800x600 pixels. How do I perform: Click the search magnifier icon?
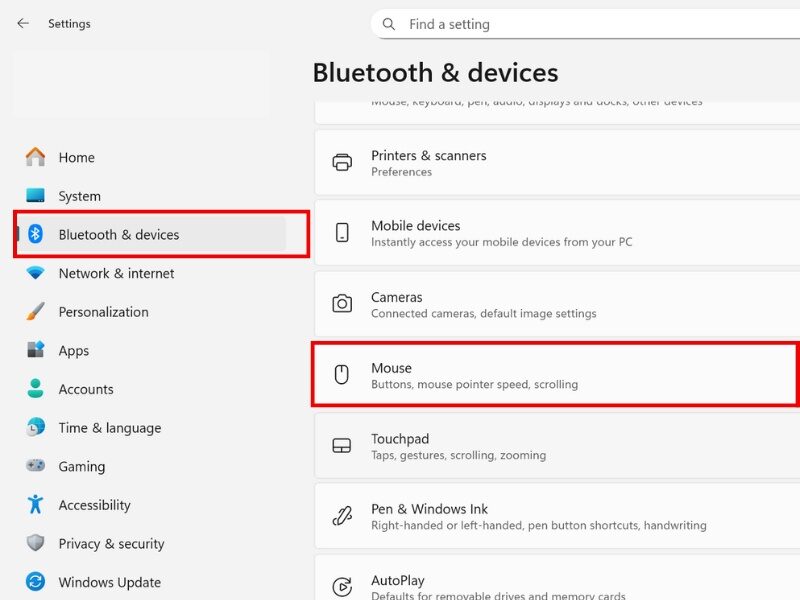click(389, 24)
